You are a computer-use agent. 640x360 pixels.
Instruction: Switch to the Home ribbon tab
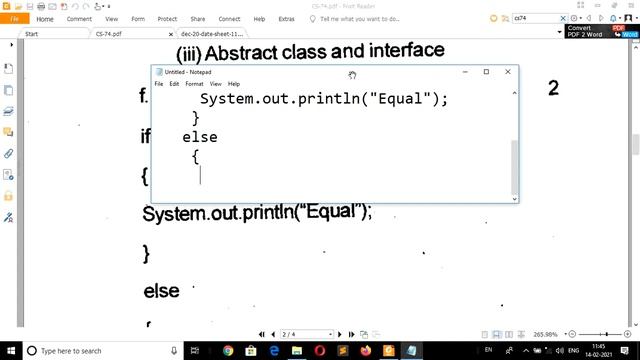point(45,19)
